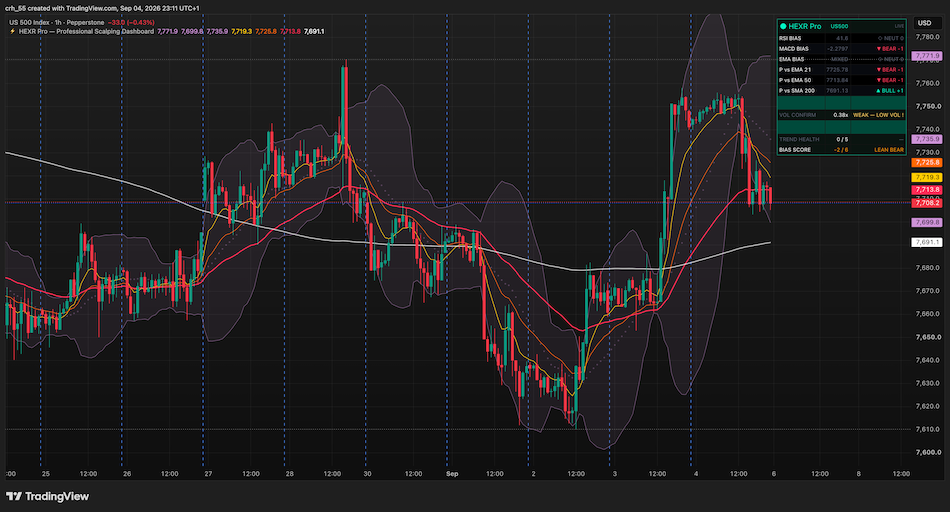Screen dimensions: 950x512
Task: Click BEAR -1 signal in P vs EMA 21 row
Action: [890, 70]
